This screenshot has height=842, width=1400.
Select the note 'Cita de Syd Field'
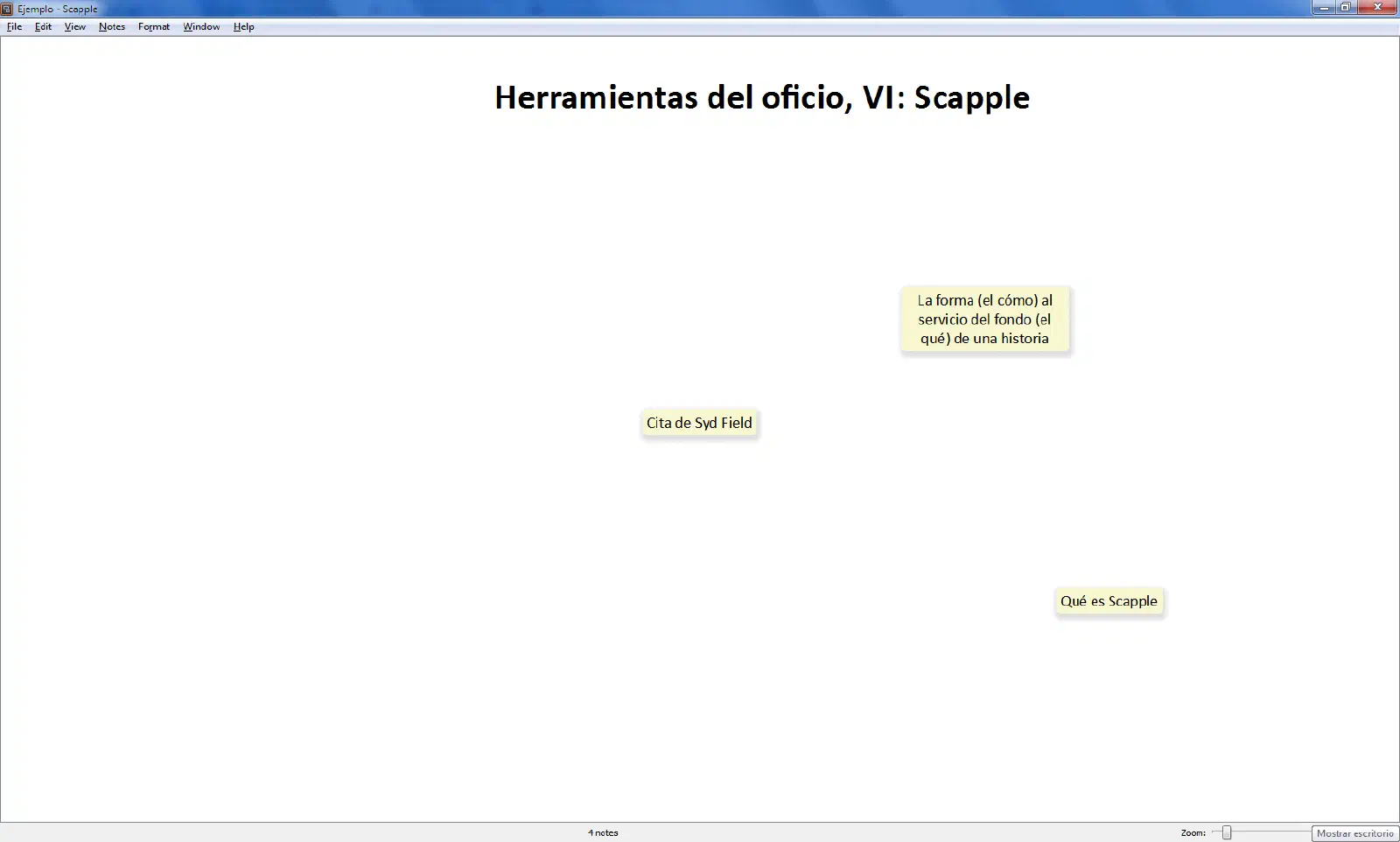[x=699, y=423]
